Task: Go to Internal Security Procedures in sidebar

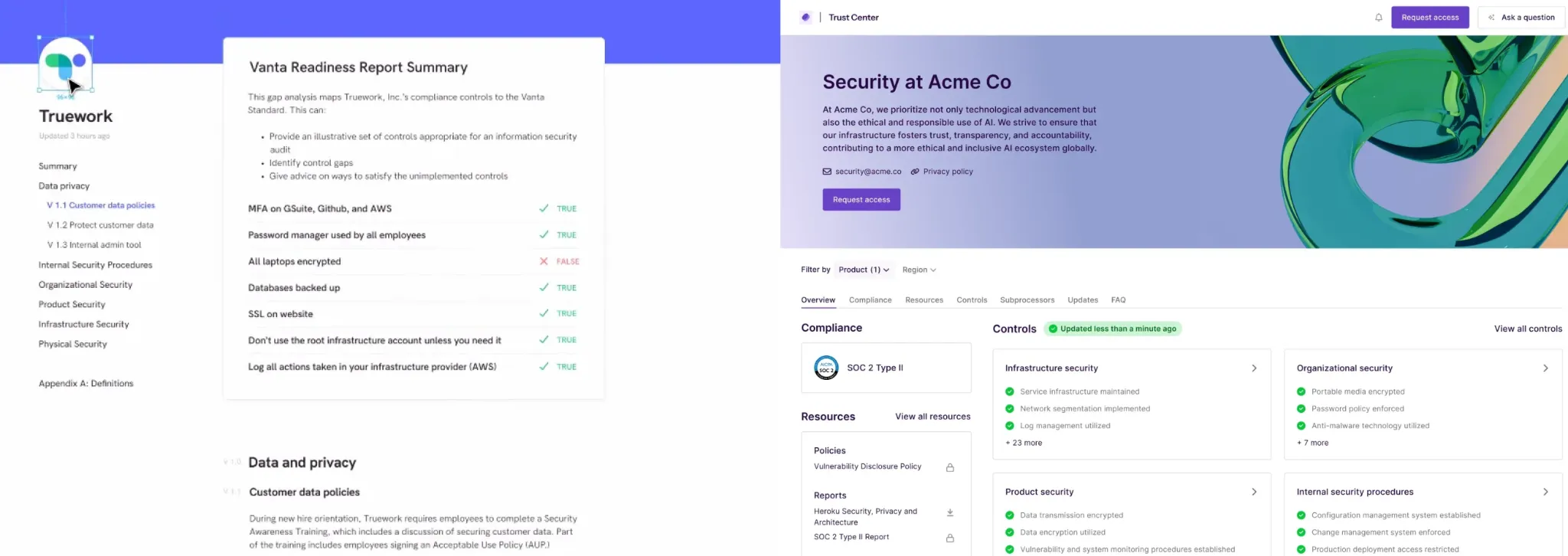Action: 95,265
